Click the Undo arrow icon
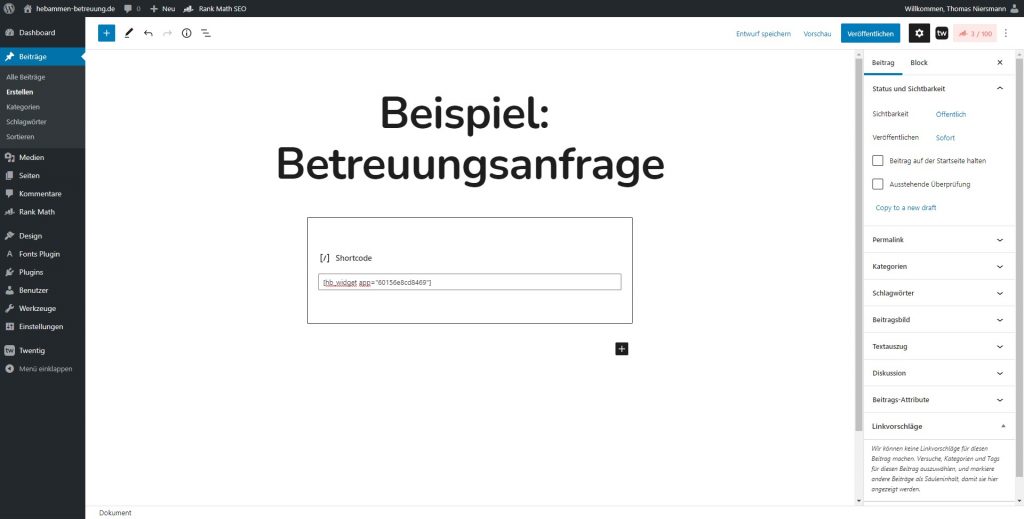The width and height of the screenshot is (1024, 519). [x=148, y=33]
